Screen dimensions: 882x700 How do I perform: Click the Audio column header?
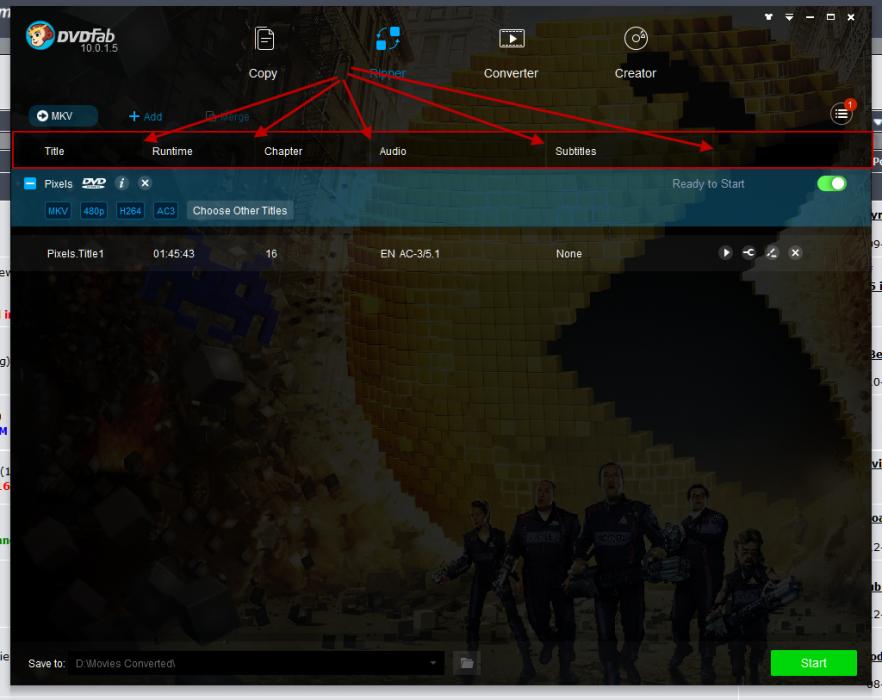click(x=393, y=151)
